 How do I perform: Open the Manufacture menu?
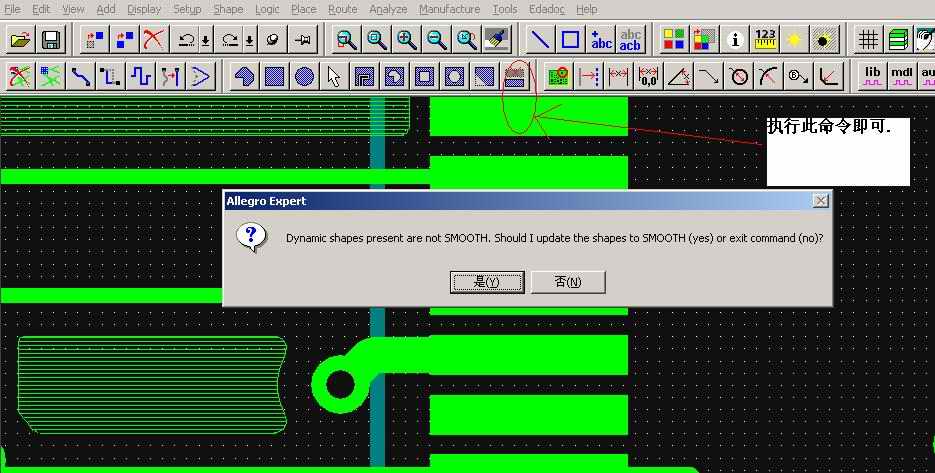(x=450, y=9)
